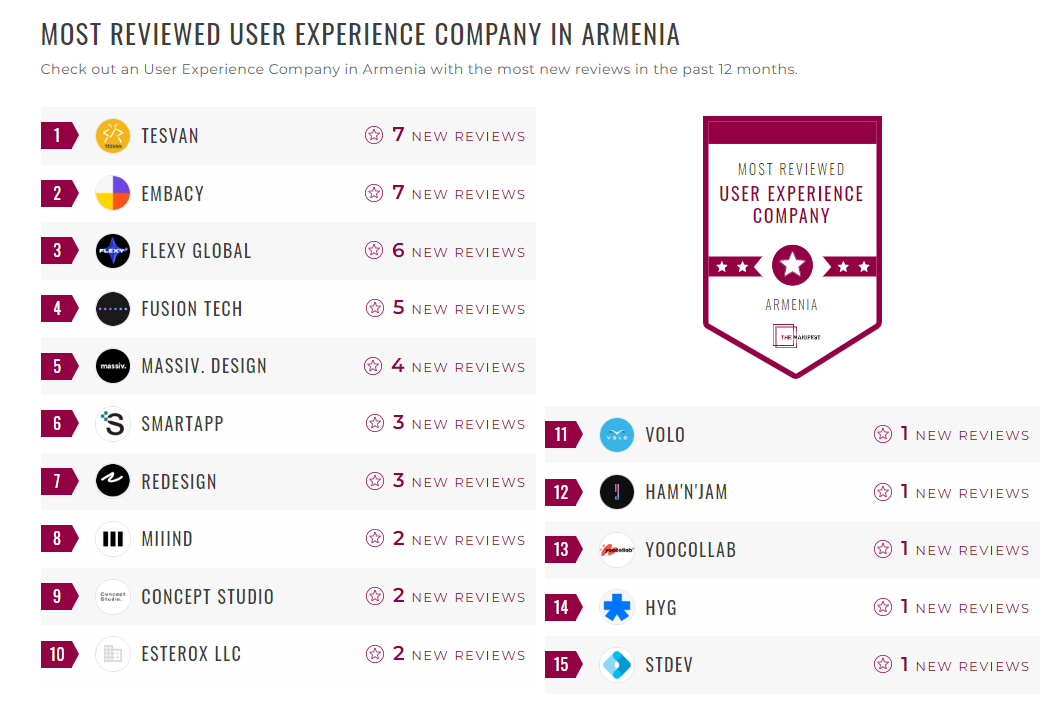
Task: Click the Most Reviewed User Experience badge
Action: pyautogui.click(x=792, y=246)
